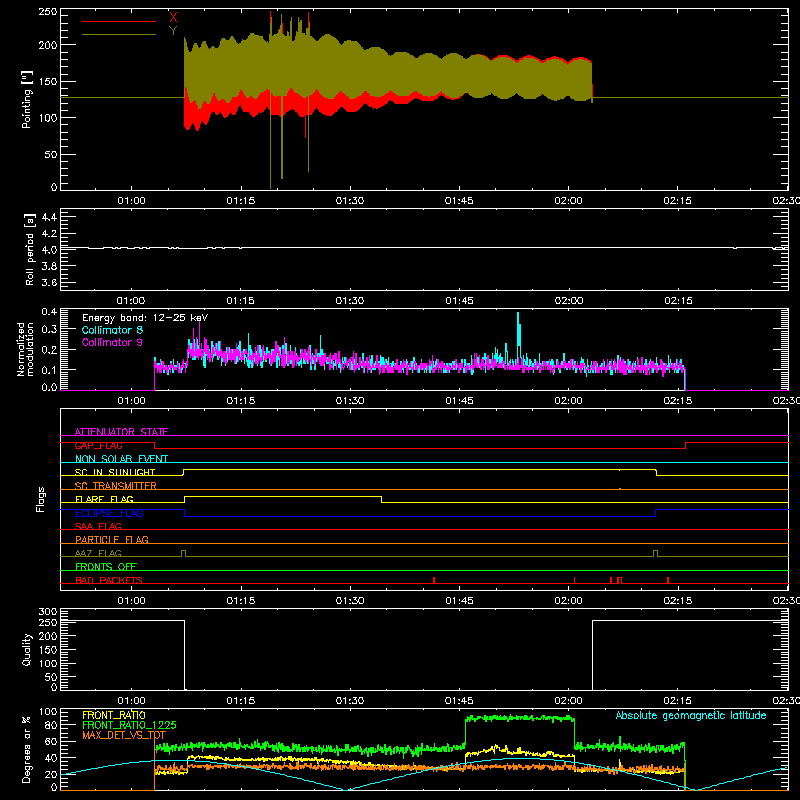Select the "Normalized modulation" axis label
Screen dimensions: 800x800
(25, 349)
